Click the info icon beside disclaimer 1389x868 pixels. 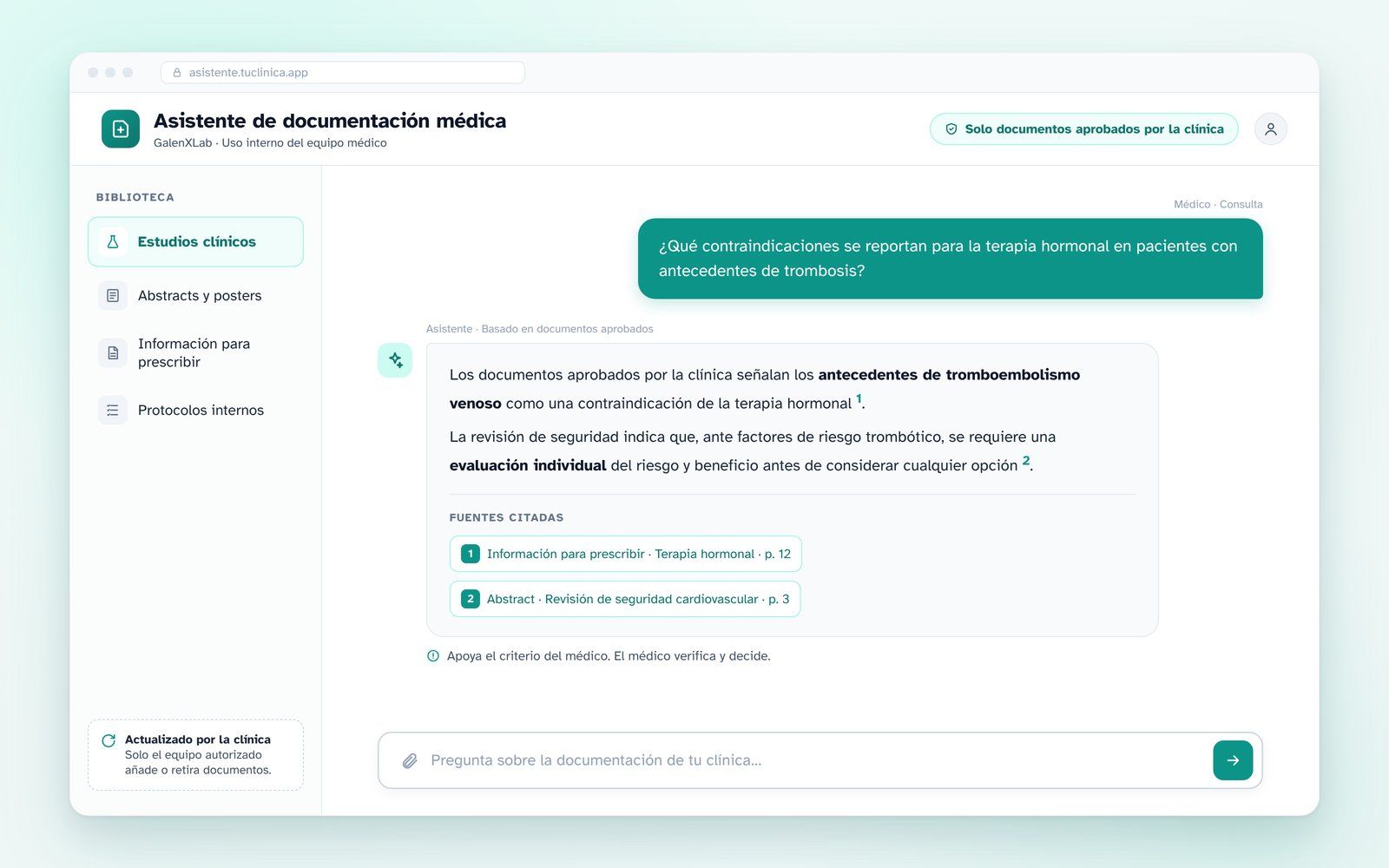click(x=433, y=656)
